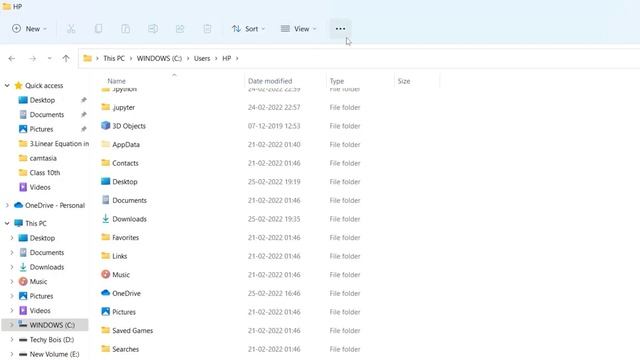Image resolution: width=640 pixels, height=360 pixels.
Task: Sort by Date modified column header
Action: 270,81
